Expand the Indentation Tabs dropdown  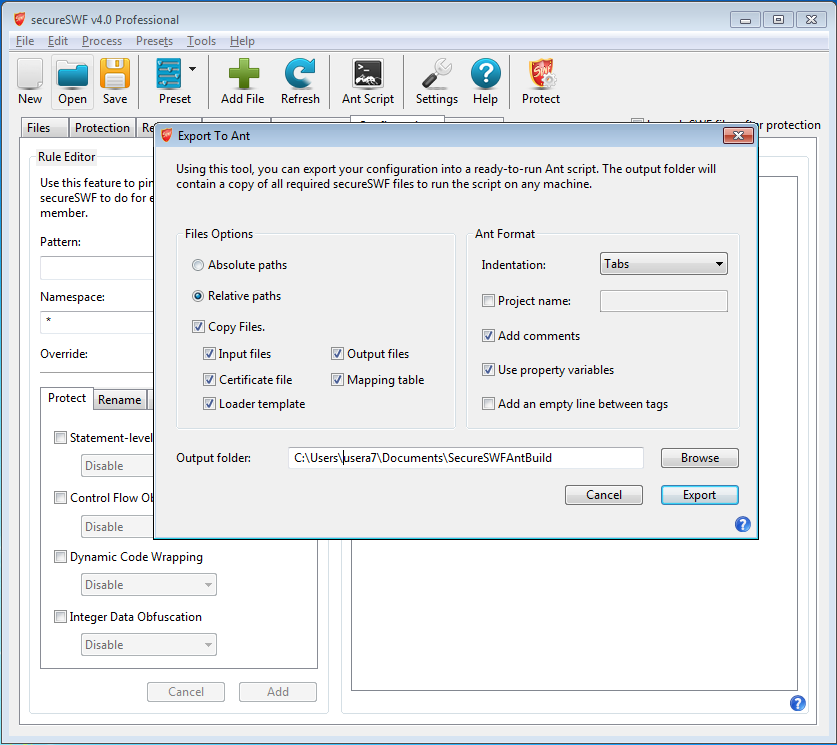(664, 264)
